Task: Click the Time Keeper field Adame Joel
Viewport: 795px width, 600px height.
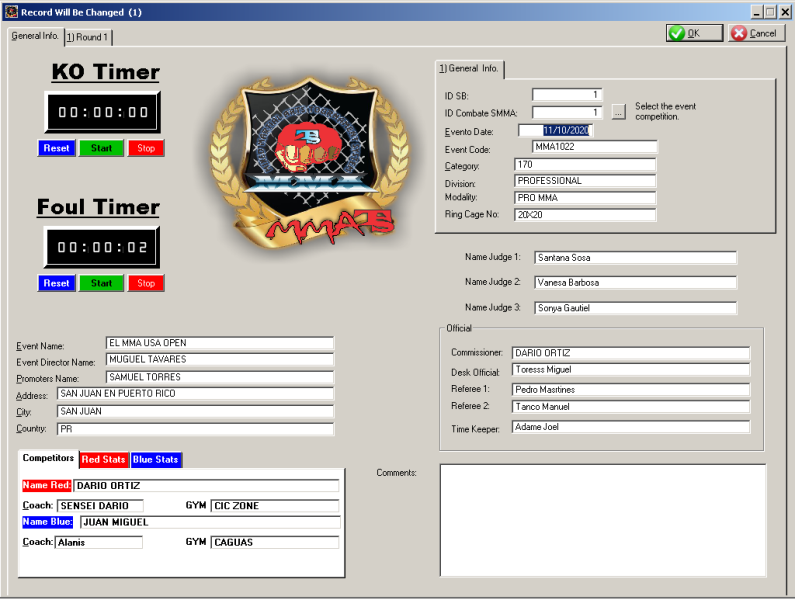Action: click(631, 427)
